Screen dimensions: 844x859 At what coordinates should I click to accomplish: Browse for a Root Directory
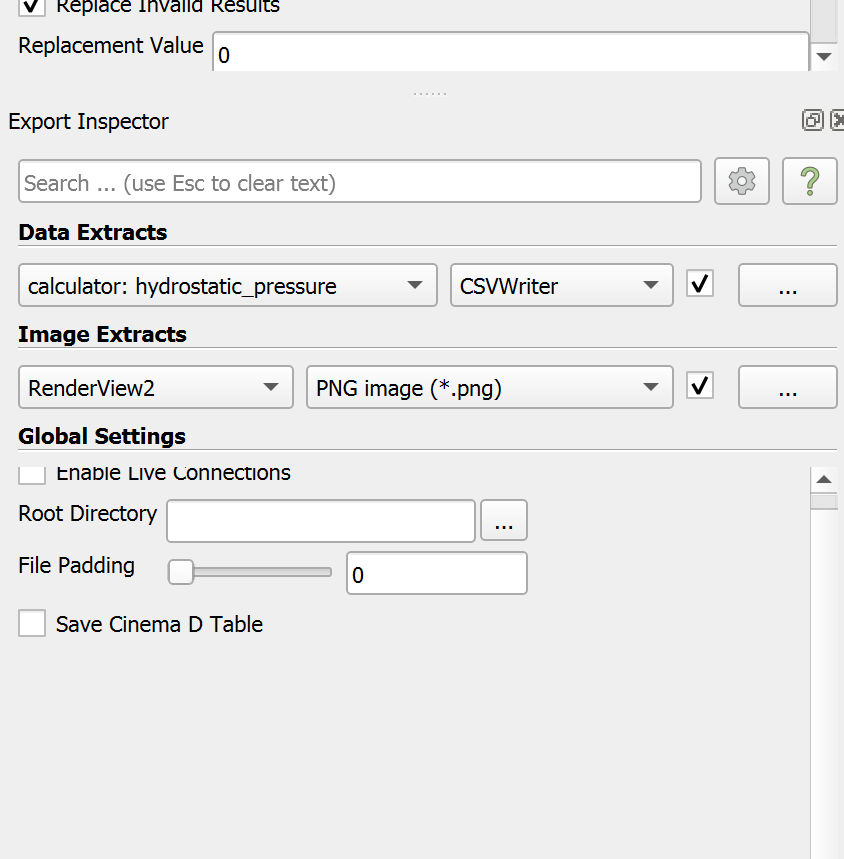coord(504,520)
